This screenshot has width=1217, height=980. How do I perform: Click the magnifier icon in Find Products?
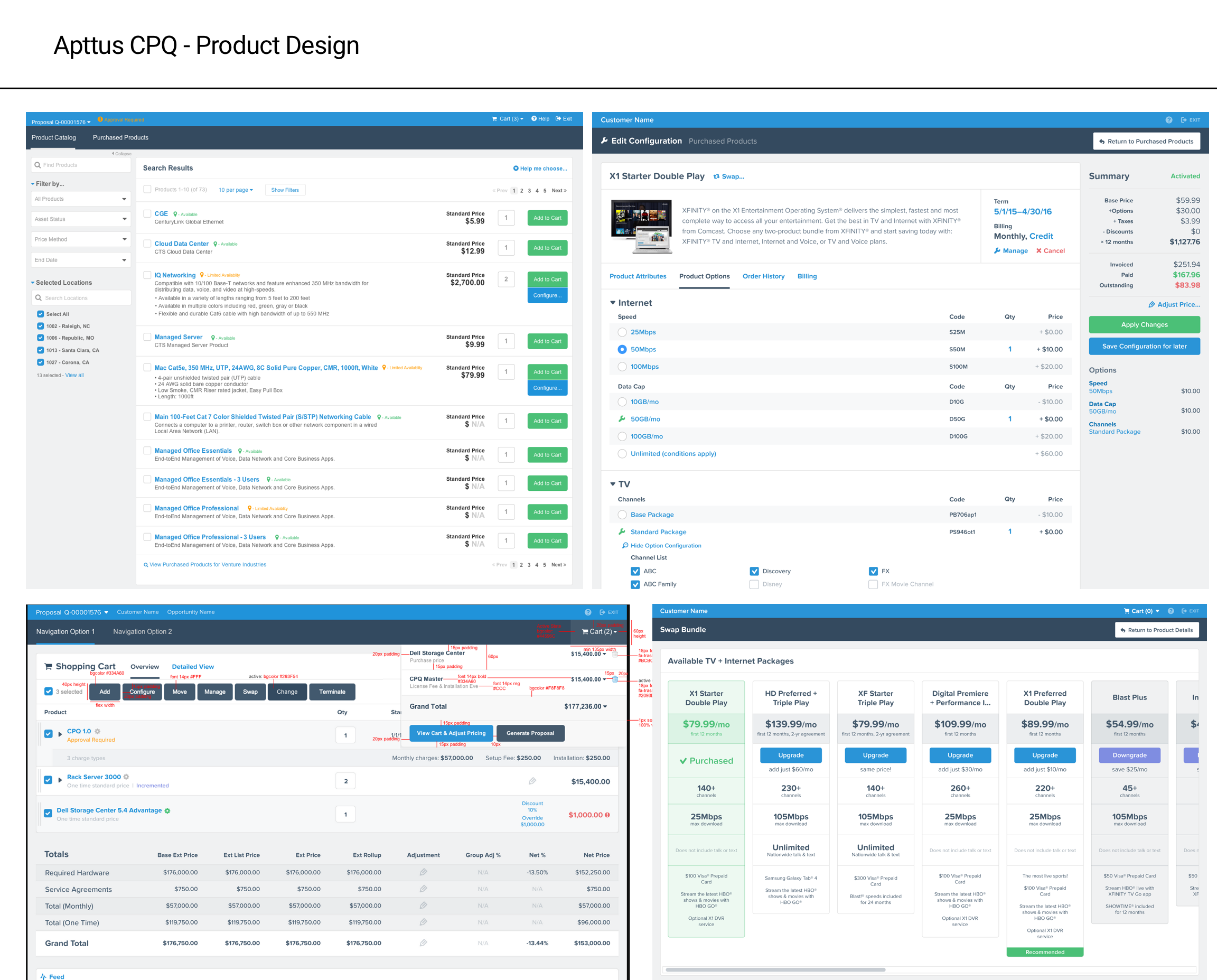click(38, 165)
